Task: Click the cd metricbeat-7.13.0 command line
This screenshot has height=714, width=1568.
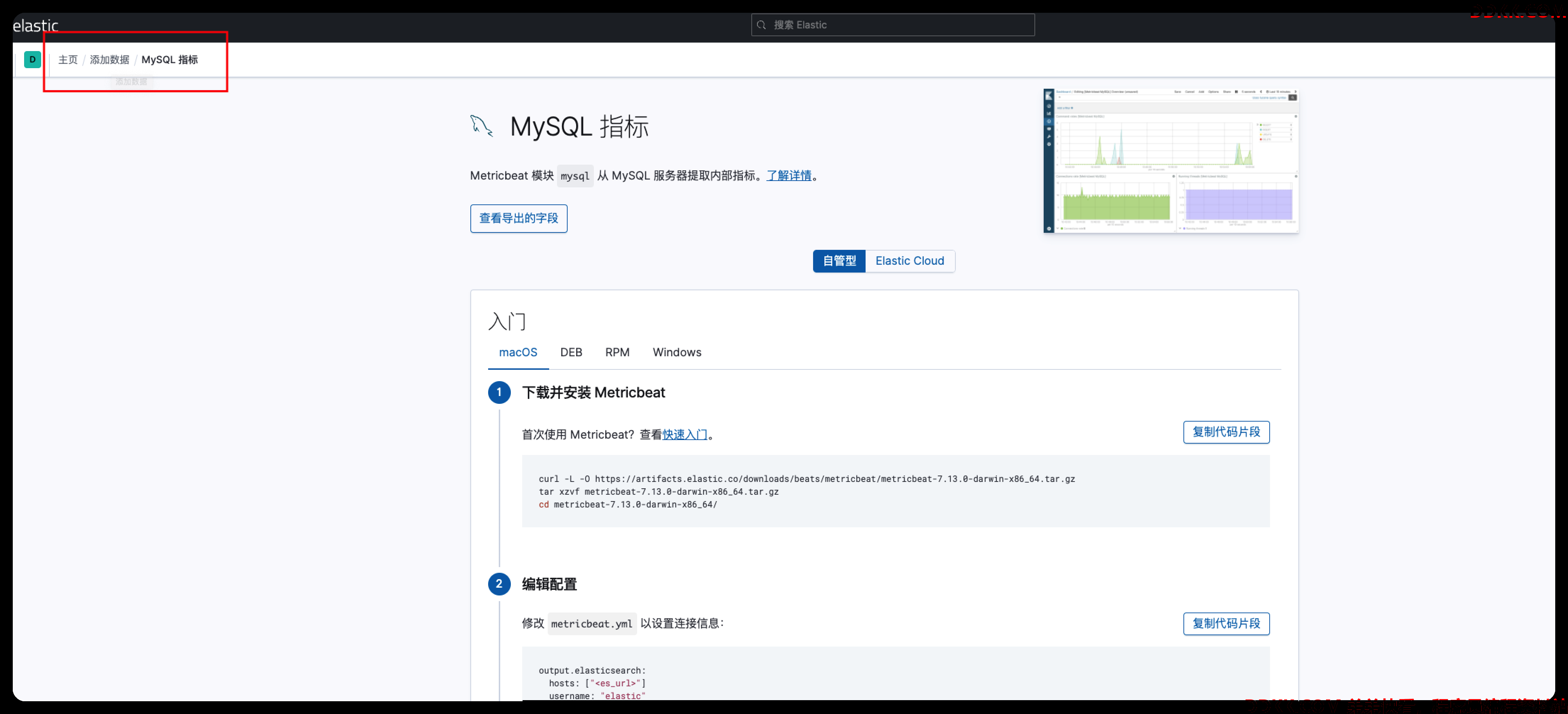Action: coord(628,505)
